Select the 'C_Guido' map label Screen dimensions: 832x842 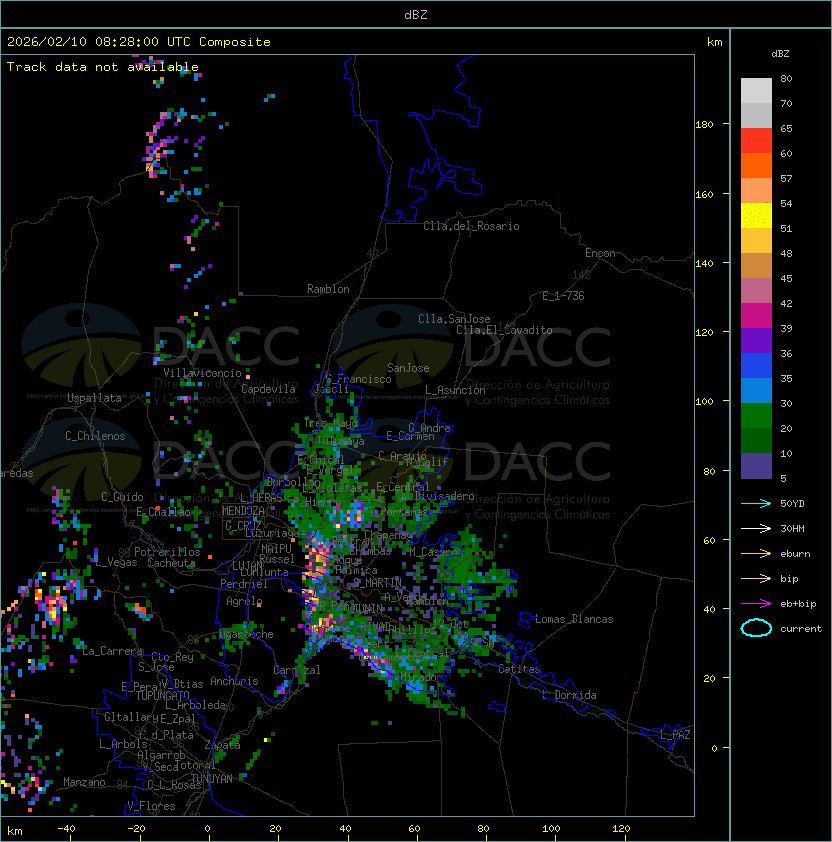(122, 497)
